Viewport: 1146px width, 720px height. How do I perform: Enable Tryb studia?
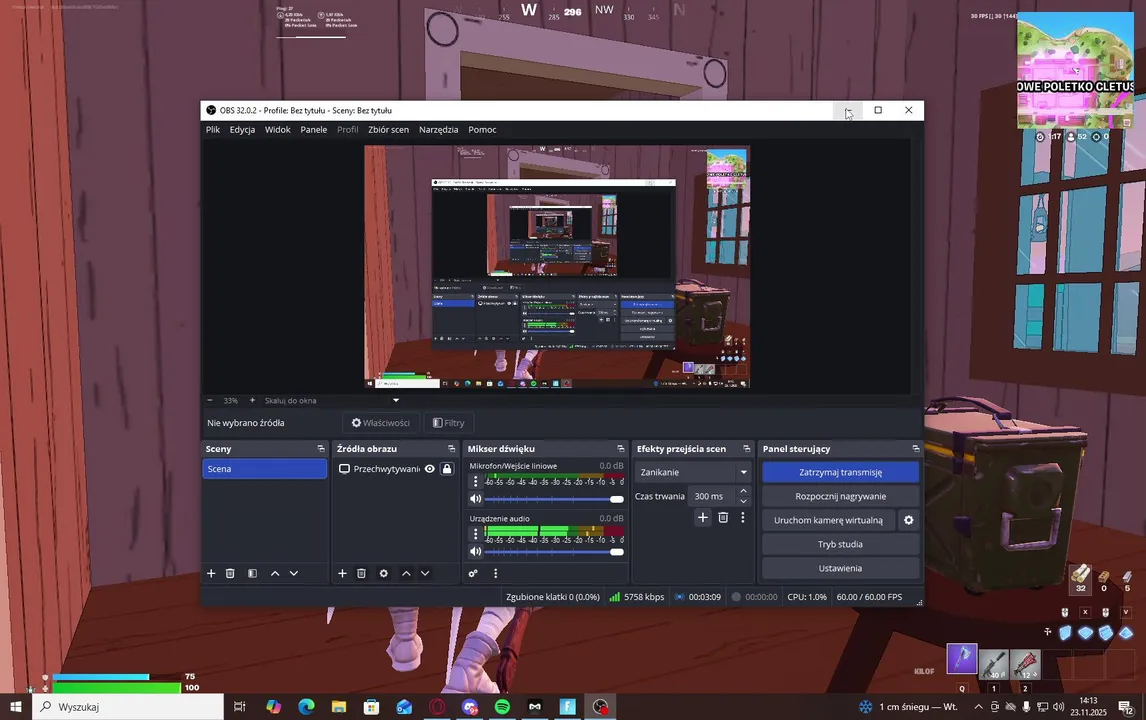click(840, 545)
